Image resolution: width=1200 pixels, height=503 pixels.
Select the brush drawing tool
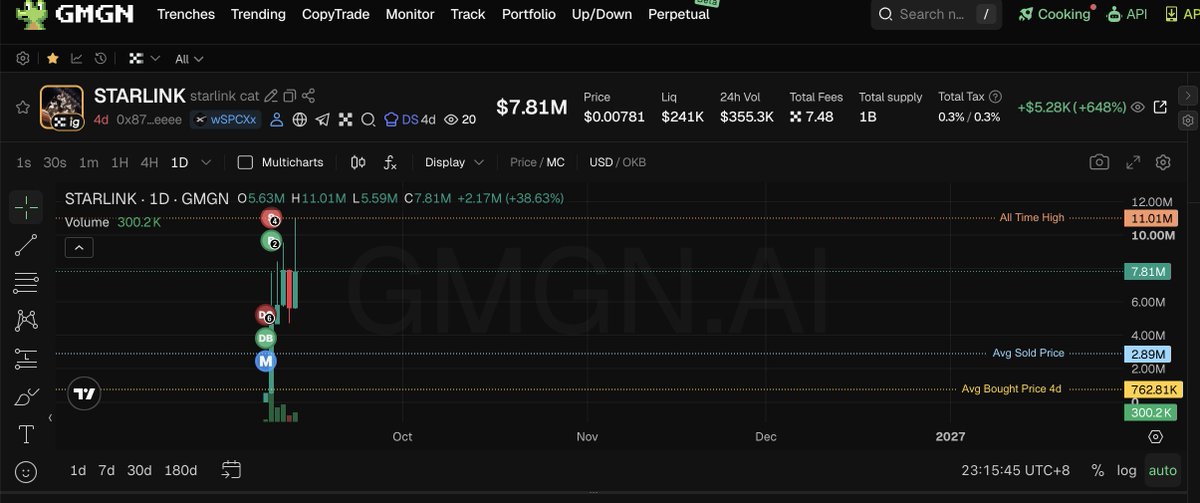coord(27,396)
